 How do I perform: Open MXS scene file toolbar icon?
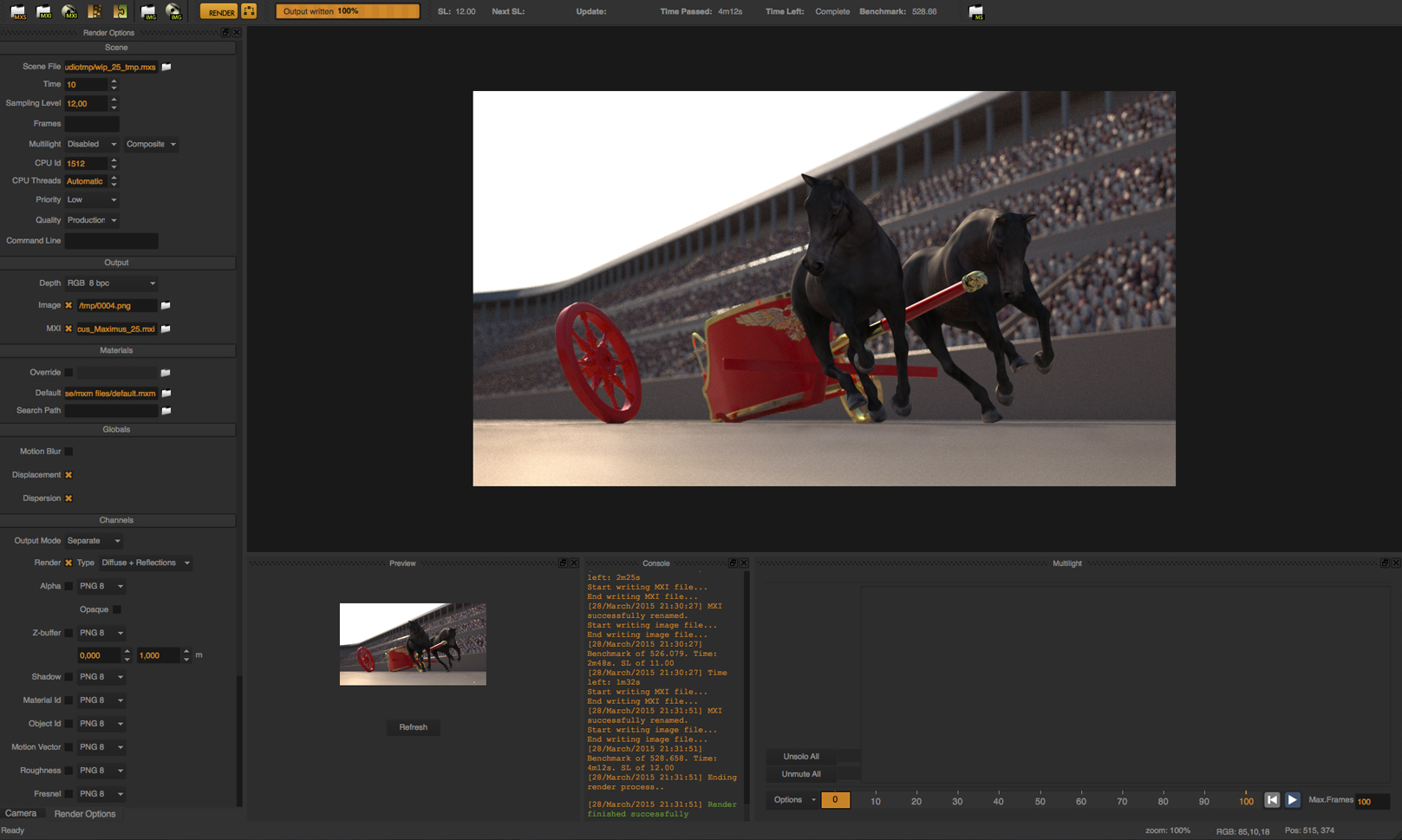coord(17,12)
